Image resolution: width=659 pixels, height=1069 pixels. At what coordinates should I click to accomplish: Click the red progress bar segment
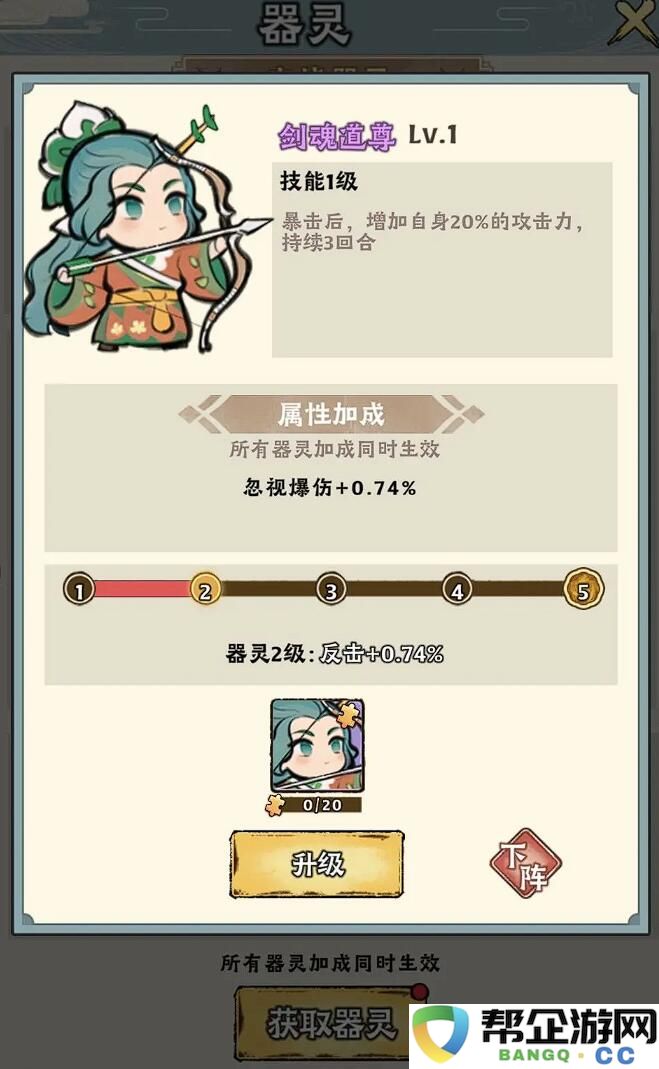[x=142, y=589]
